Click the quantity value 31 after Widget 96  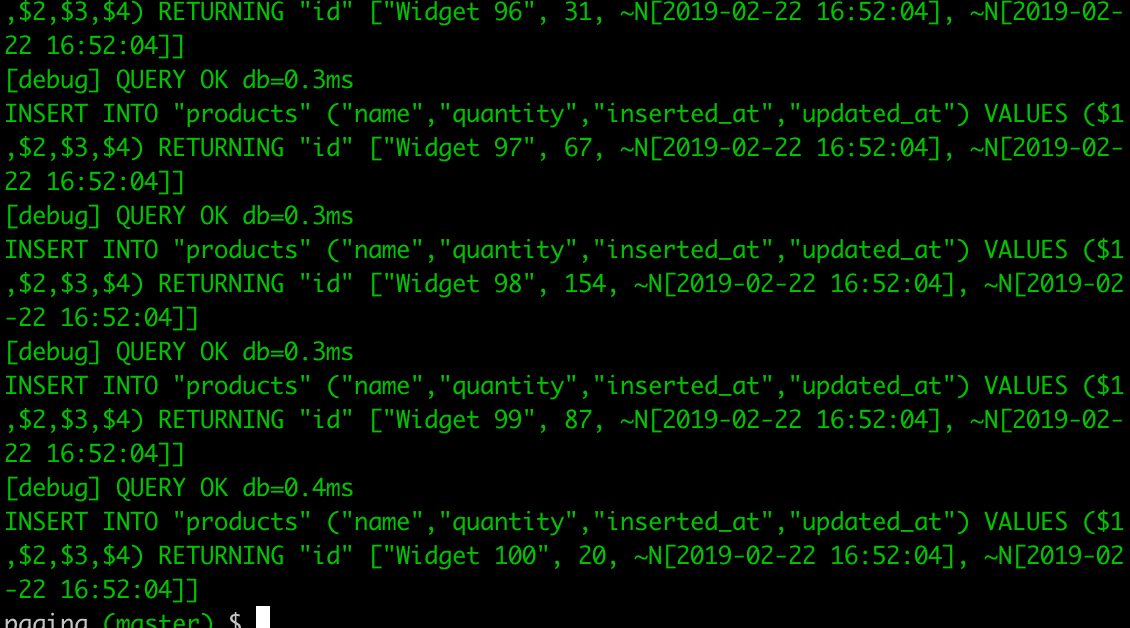(x=578, y=12)
